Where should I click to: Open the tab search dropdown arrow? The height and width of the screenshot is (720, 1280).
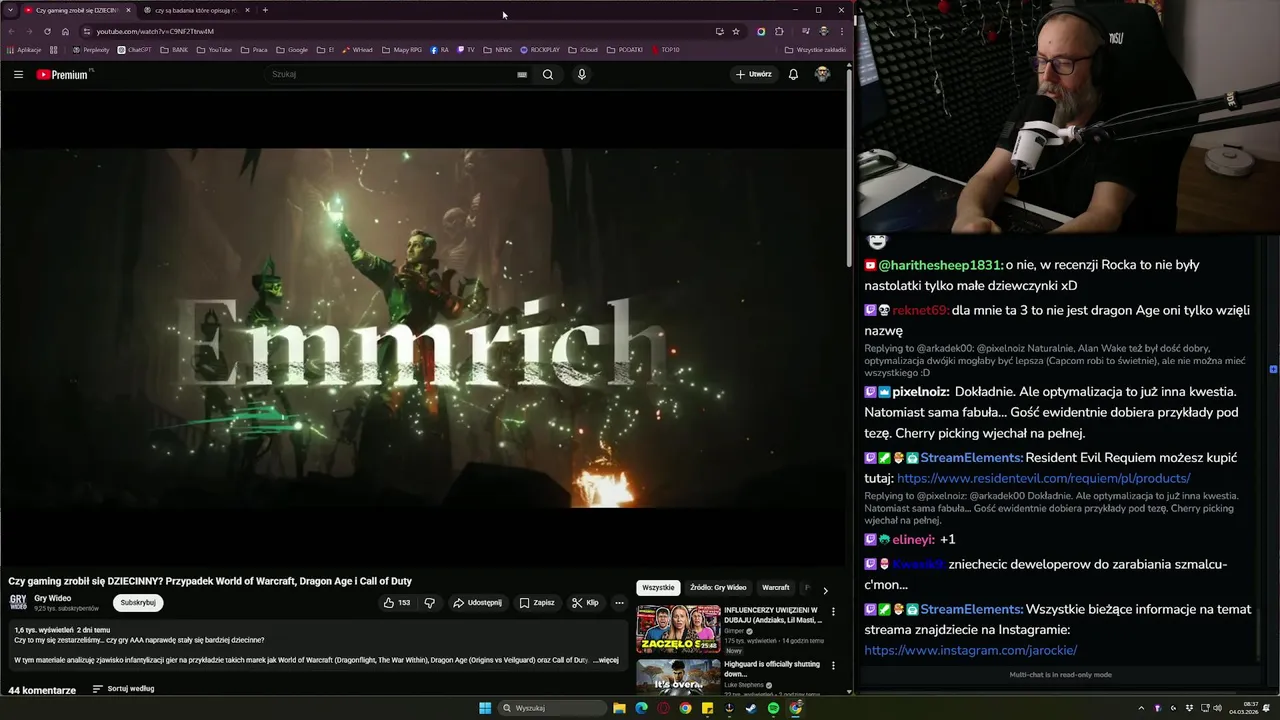(x=10, y=10)
